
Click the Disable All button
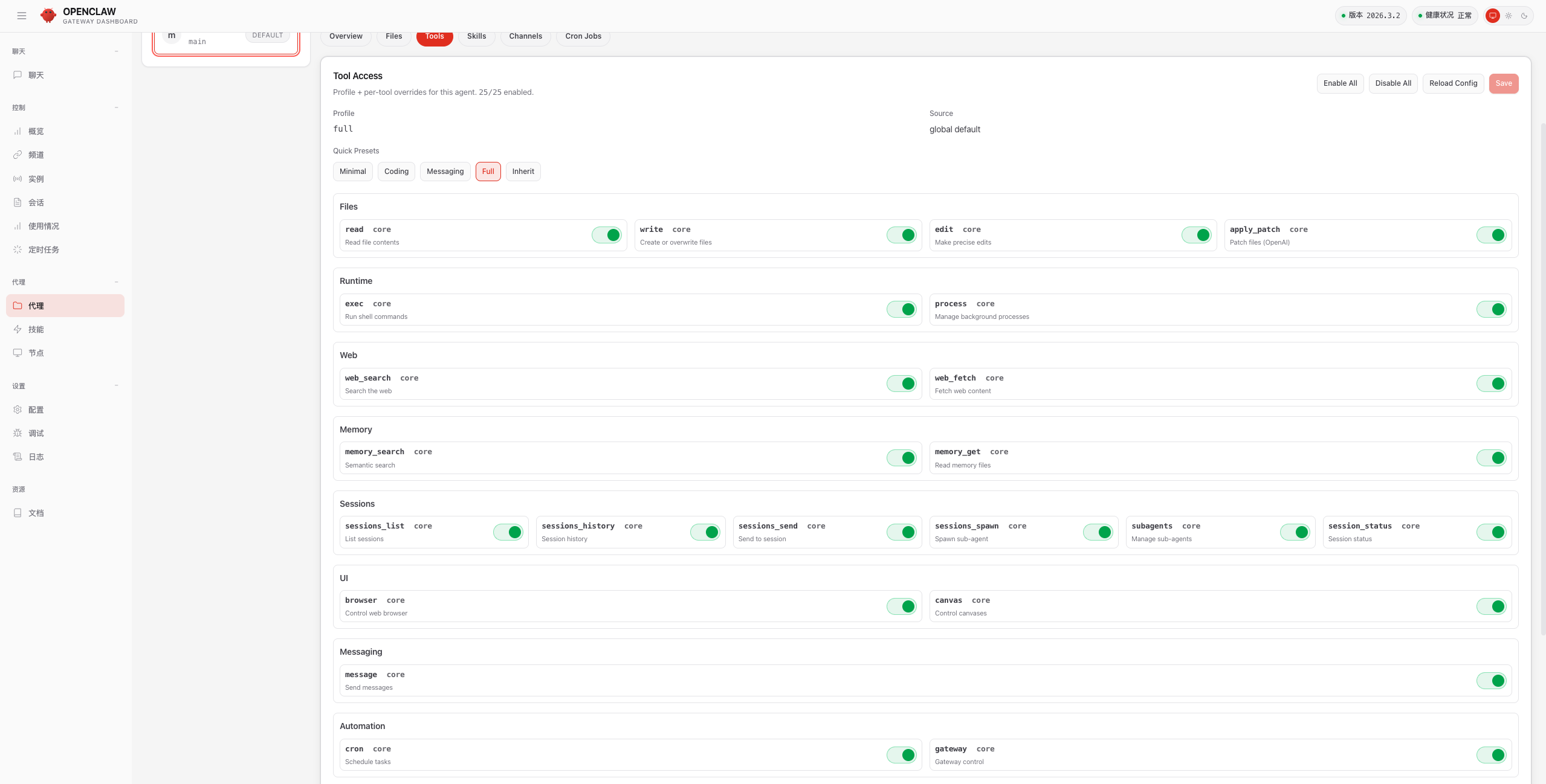coord(1392,83)
